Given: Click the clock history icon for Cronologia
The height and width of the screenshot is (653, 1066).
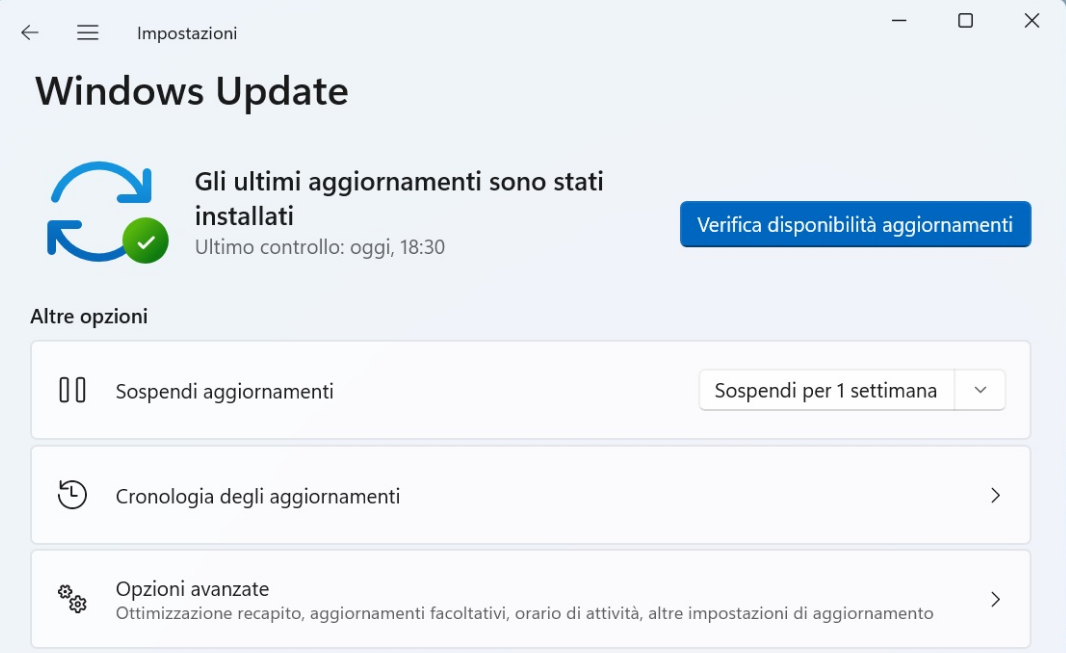Looking at the screenshot, I should [72, 495].
